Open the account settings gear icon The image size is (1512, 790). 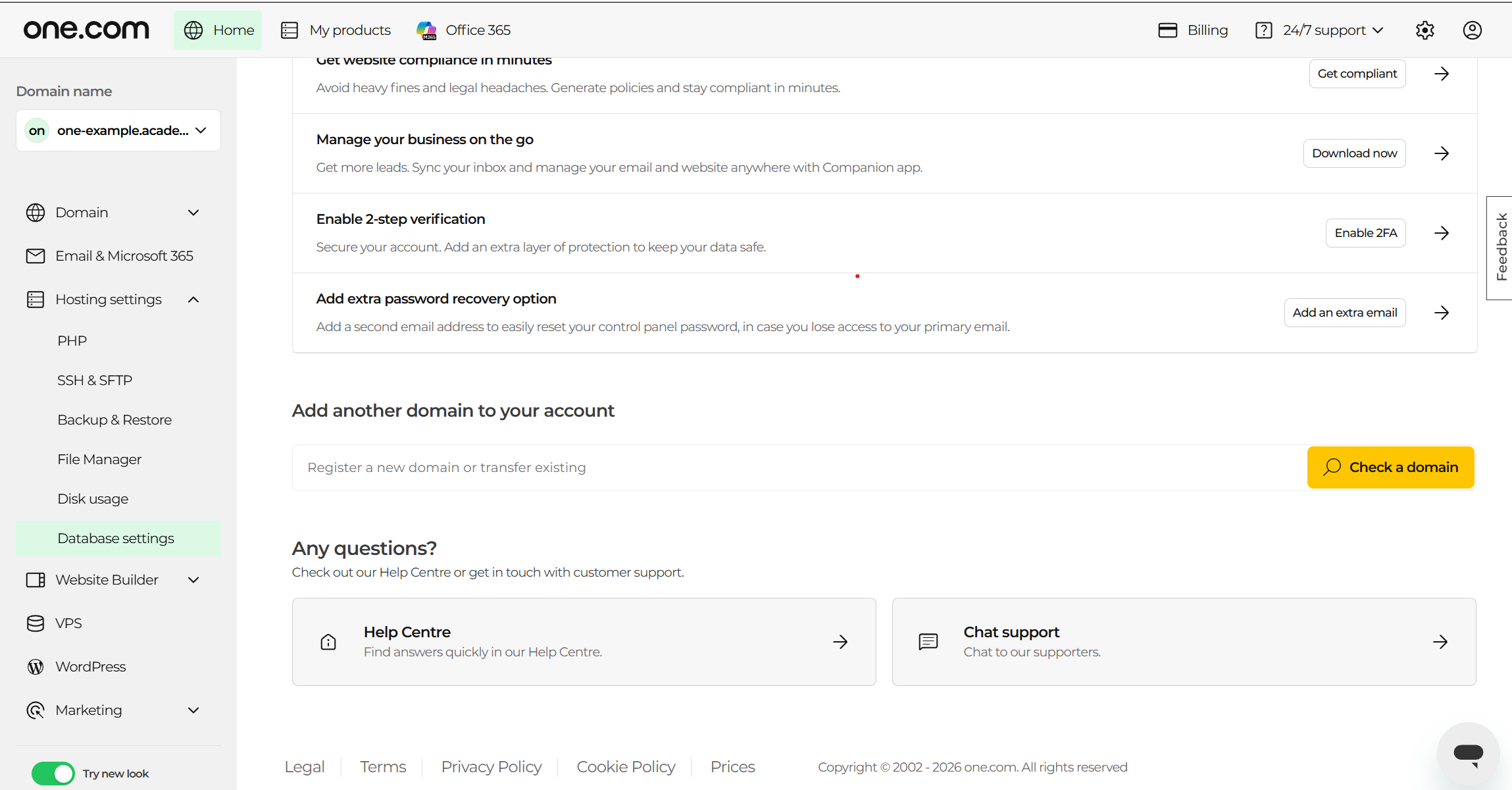pyautogui.click(x=1424, y=30)
